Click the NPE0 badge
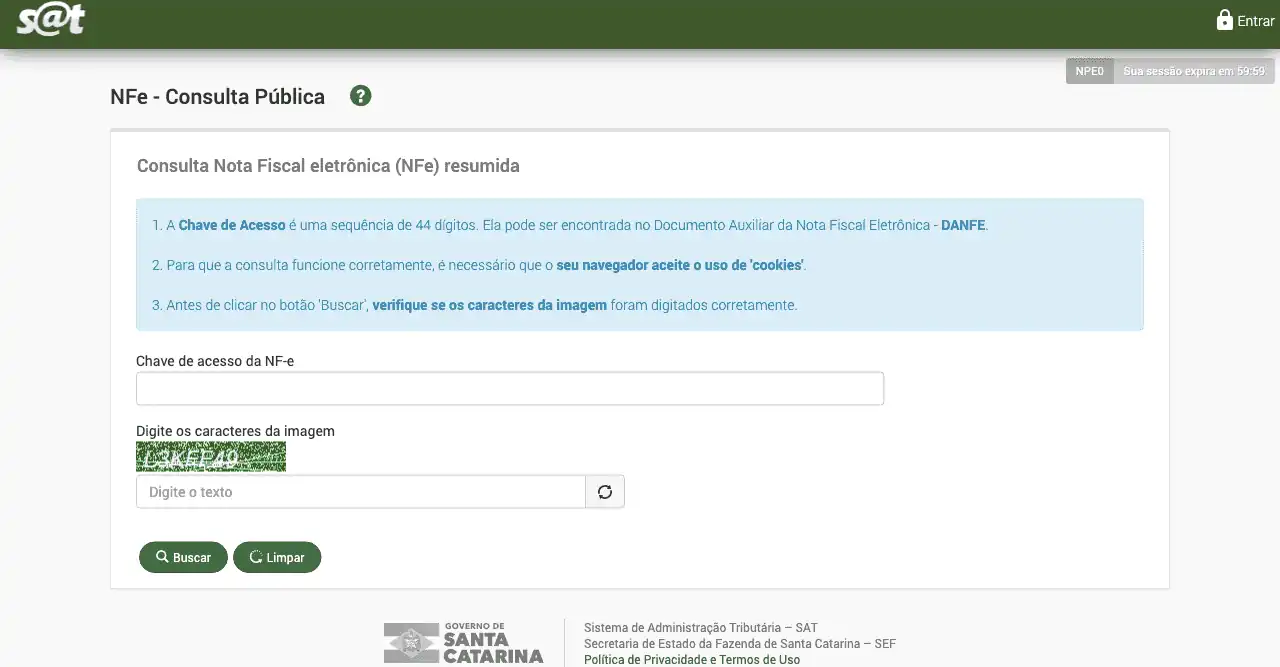The height and width of the screenshot is (667, 1280). click(x=1089, y=71)
